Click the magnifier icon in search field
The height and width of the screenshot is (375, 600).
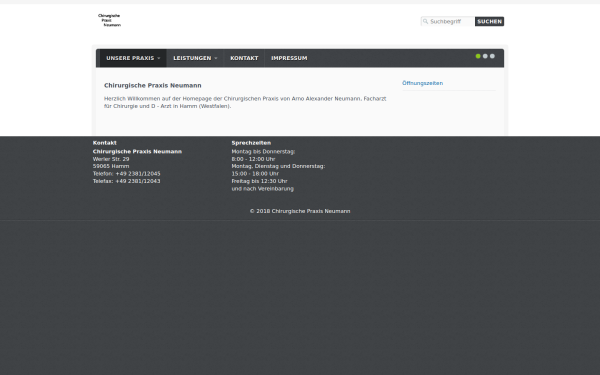point(425,21)
